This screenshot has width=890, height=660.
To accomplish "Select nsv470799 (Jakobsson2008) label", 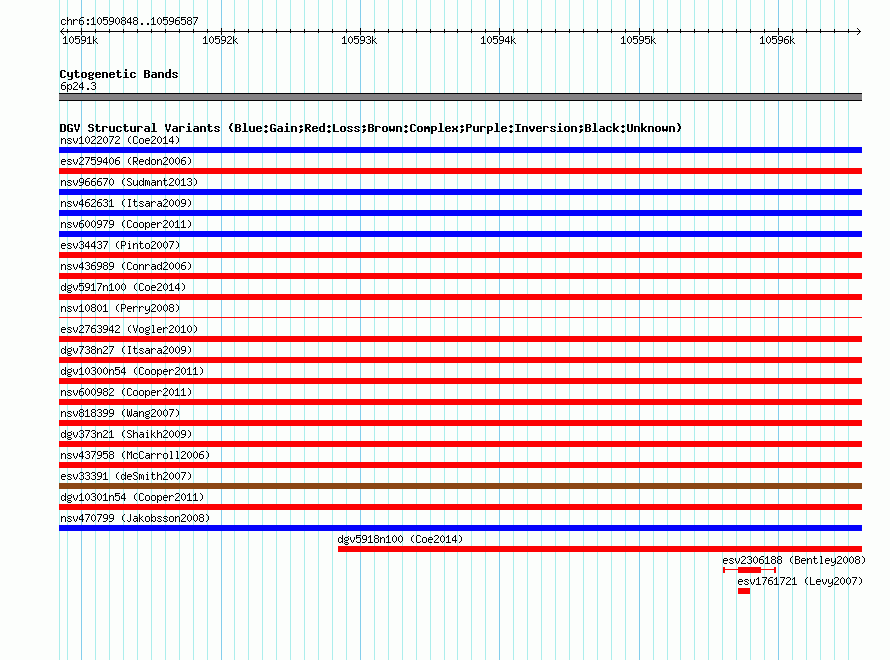I will tap(135, 518).
